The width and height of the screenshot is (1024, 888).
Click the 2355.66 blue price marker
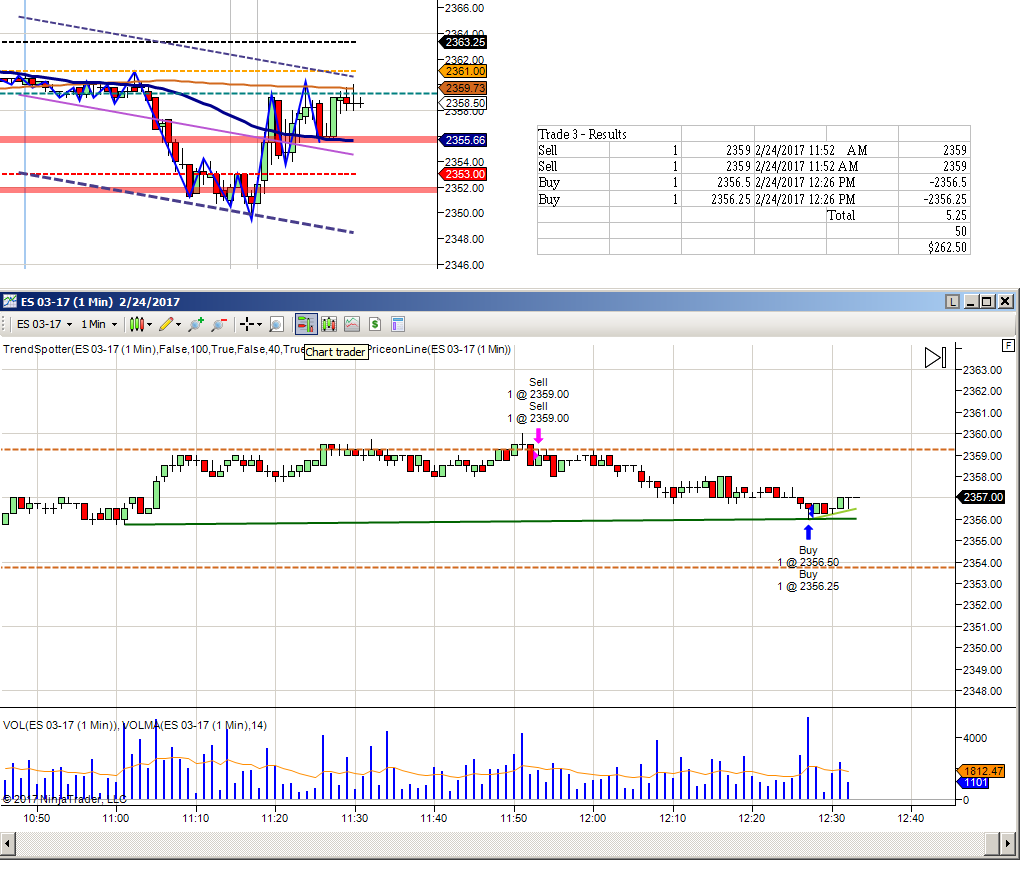tap(462, 140)
